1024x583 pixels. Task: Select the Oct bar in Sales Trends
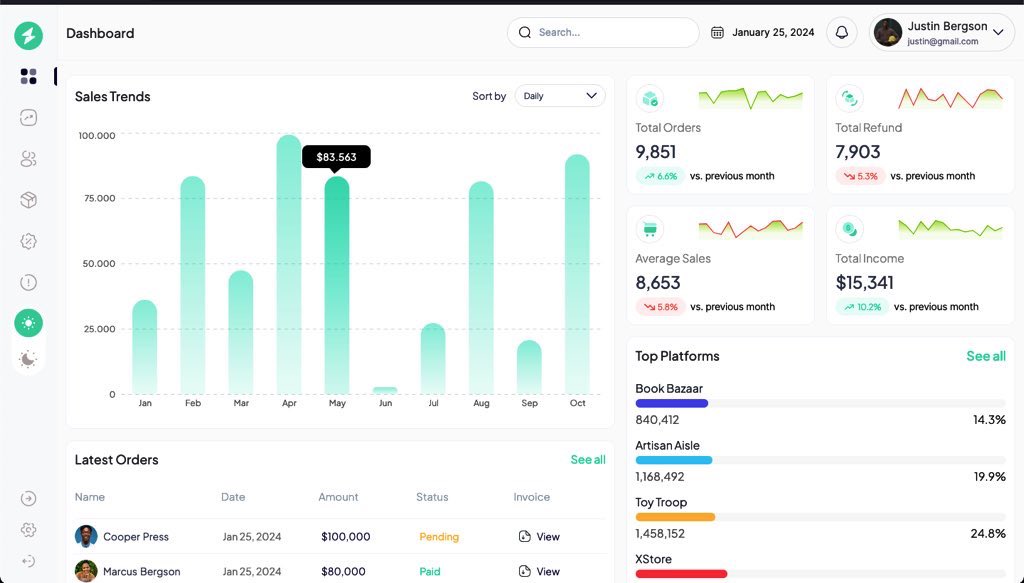(577, 274)
